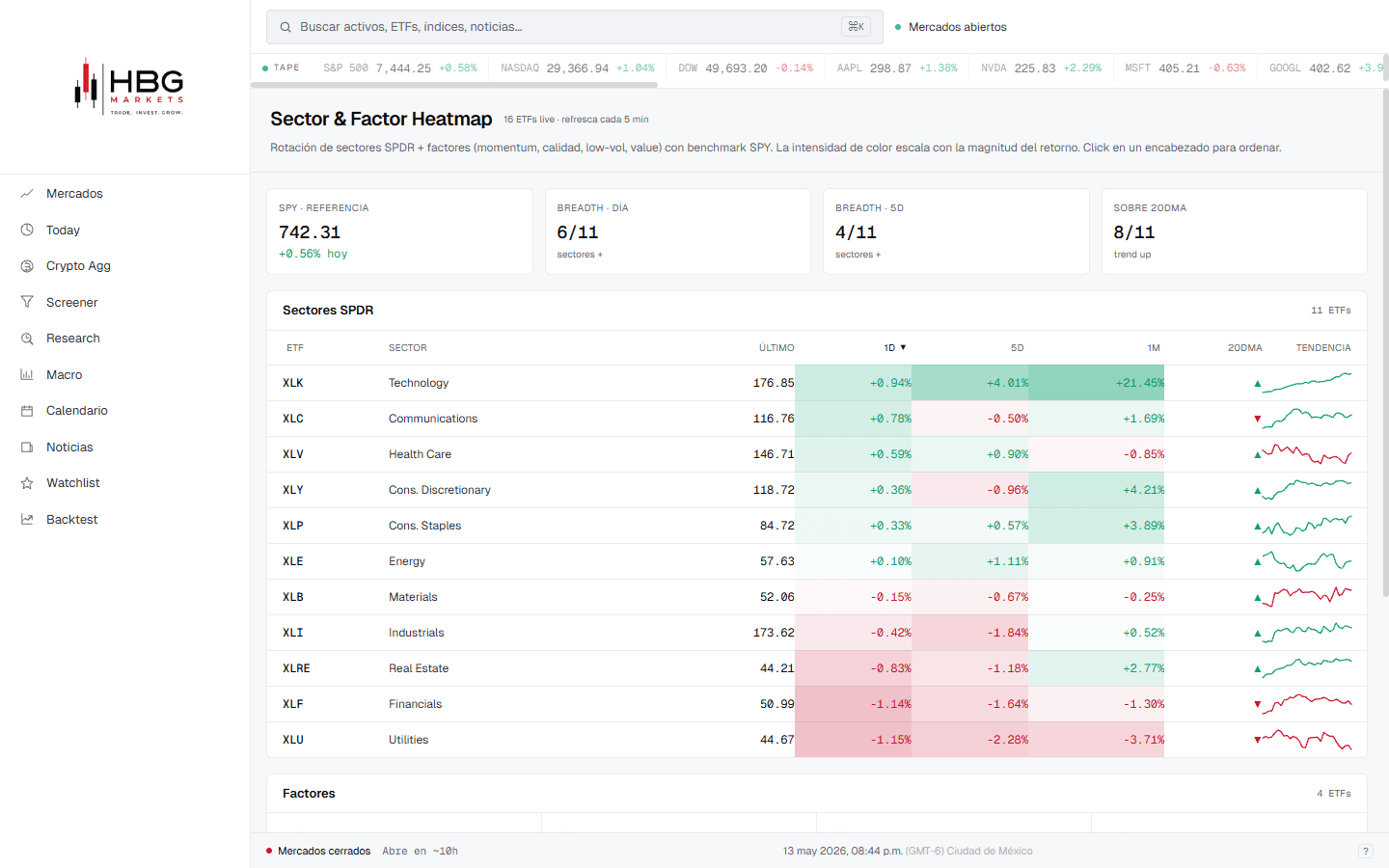Open the Backtest chart icon
Viewport: 1389px width, 868px height.
(27, 519)
